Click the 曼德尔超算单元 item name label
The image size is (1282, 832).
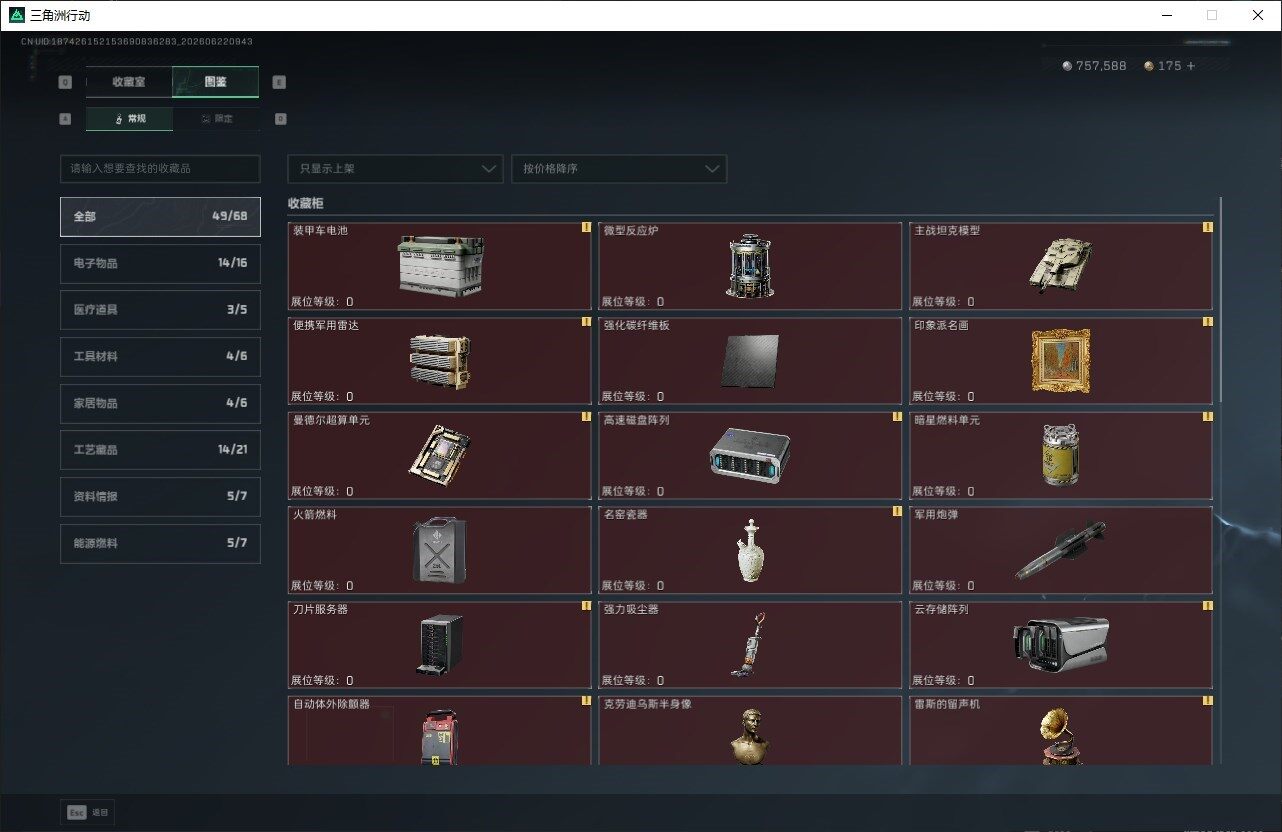(x=331, y=420)
